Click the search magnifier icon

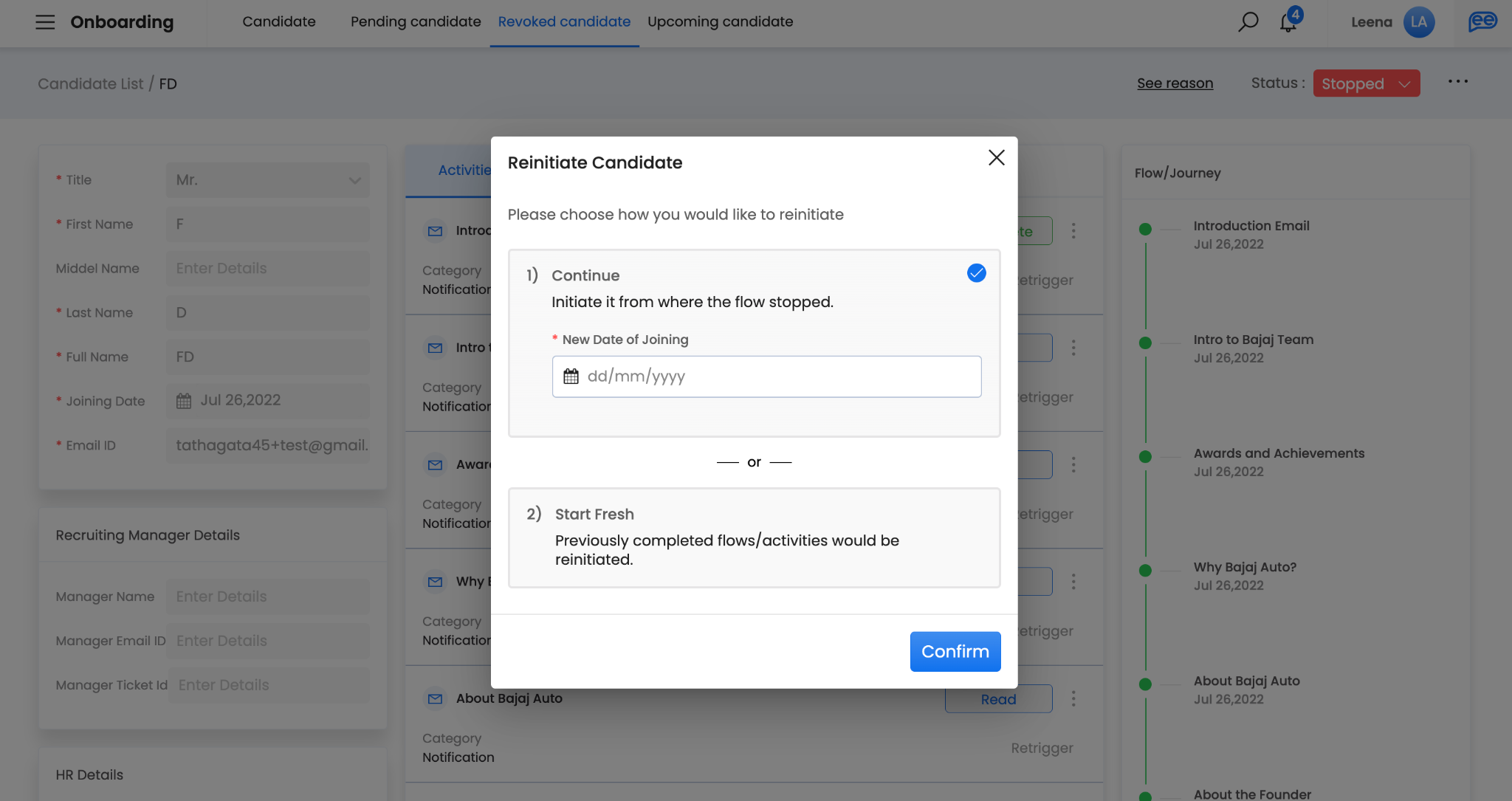click(1248, 22)
